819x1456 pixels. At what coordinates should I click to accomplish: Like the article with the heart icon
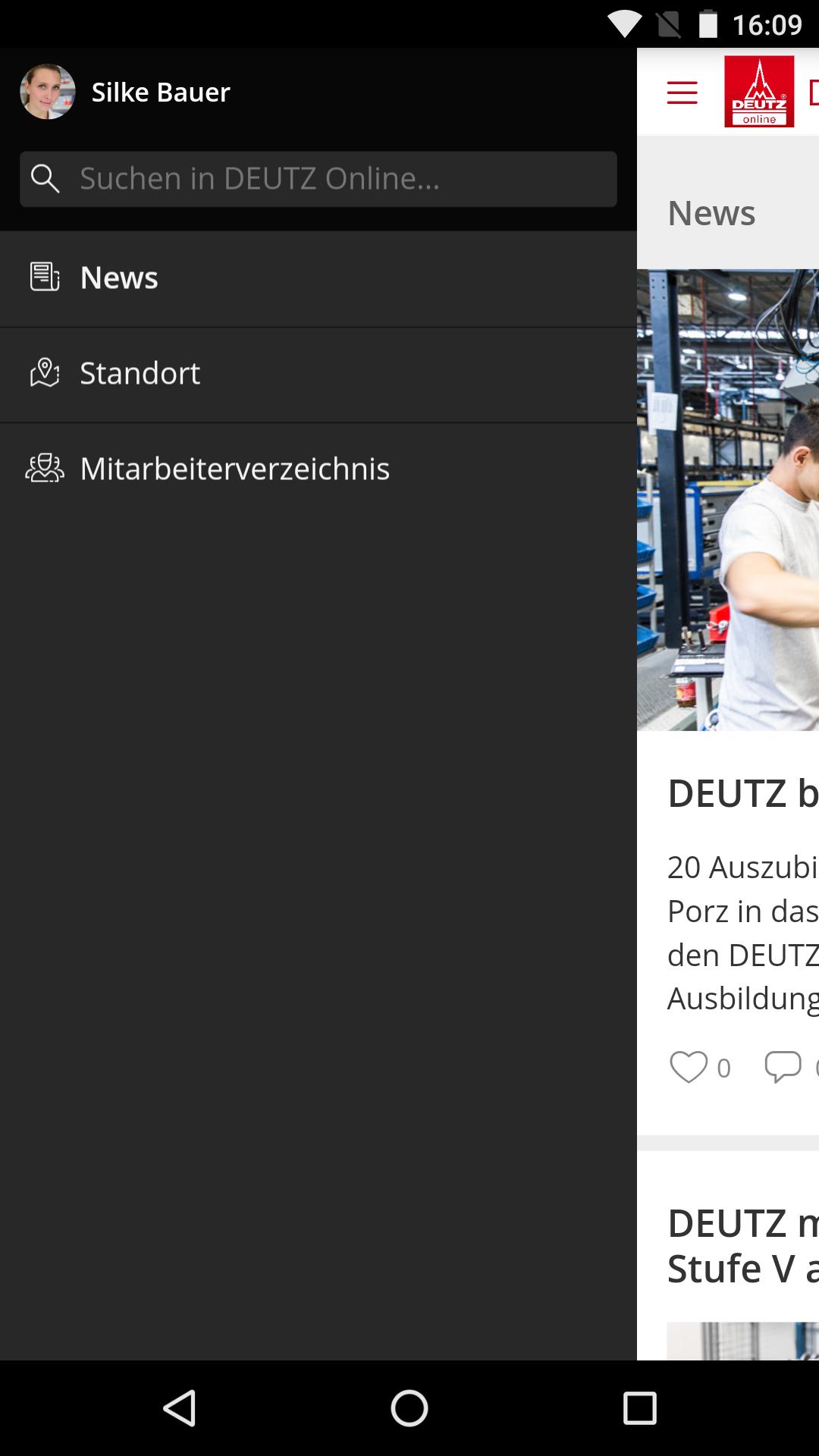pyautogui.click(x=689, y=1067)
